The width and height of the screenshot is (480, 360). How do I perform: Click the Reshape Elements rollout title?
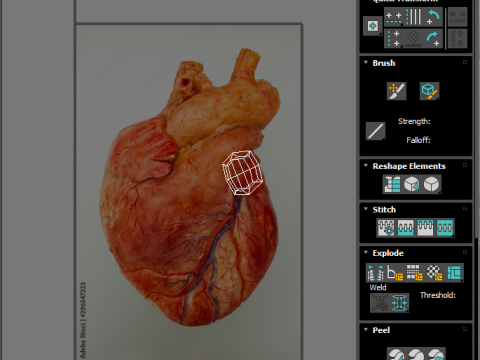[409, 166]
